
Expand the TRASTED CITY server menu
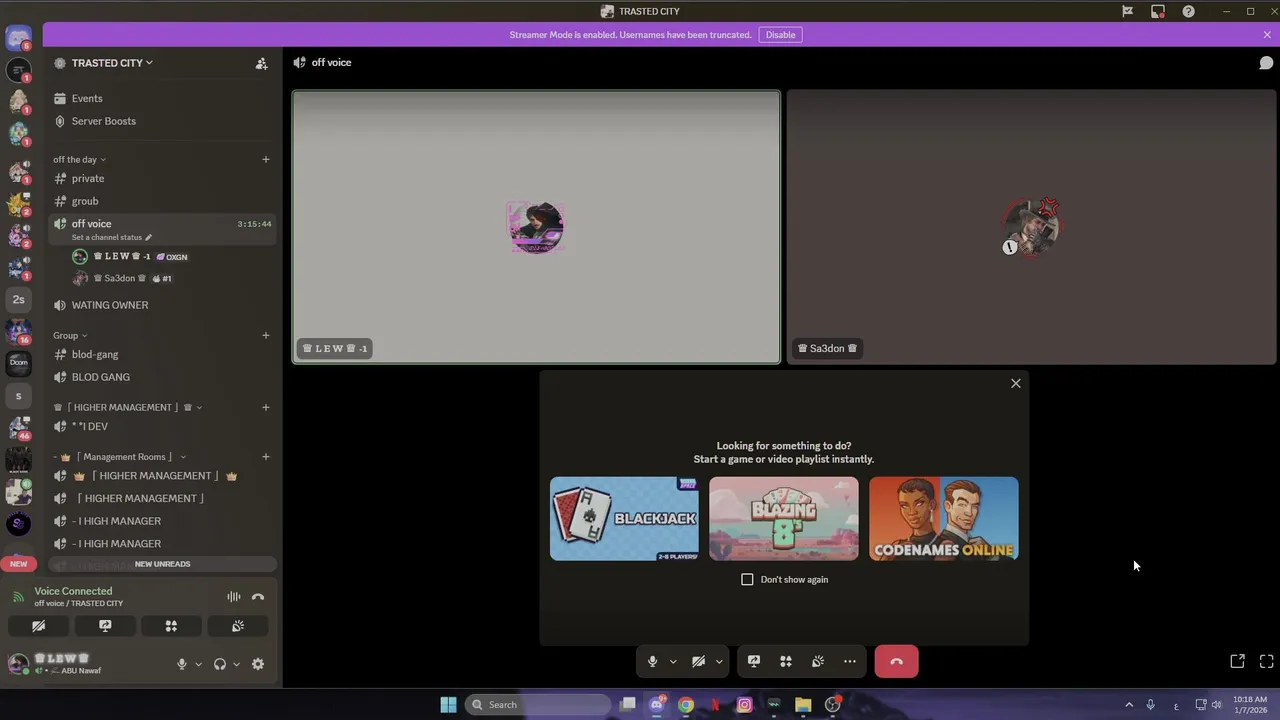pos(112,63)
